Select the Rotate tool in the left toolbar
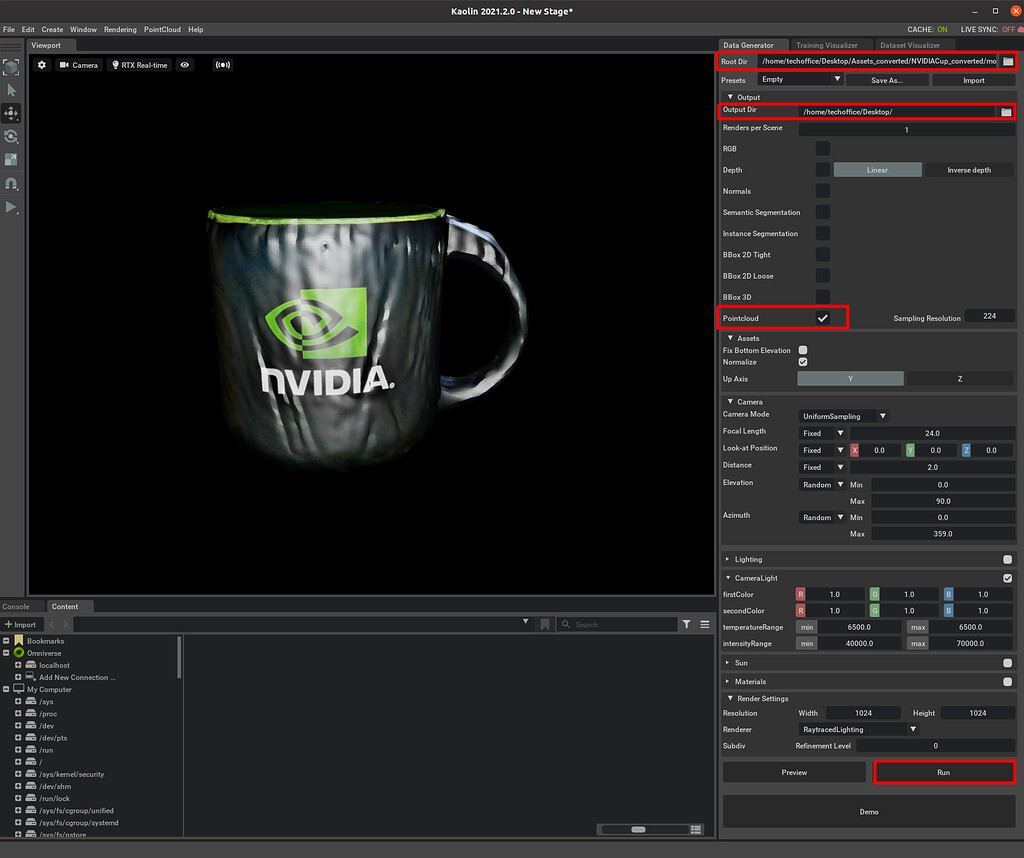The height and width of the screenshot is (858, 1024). point(12,137)
